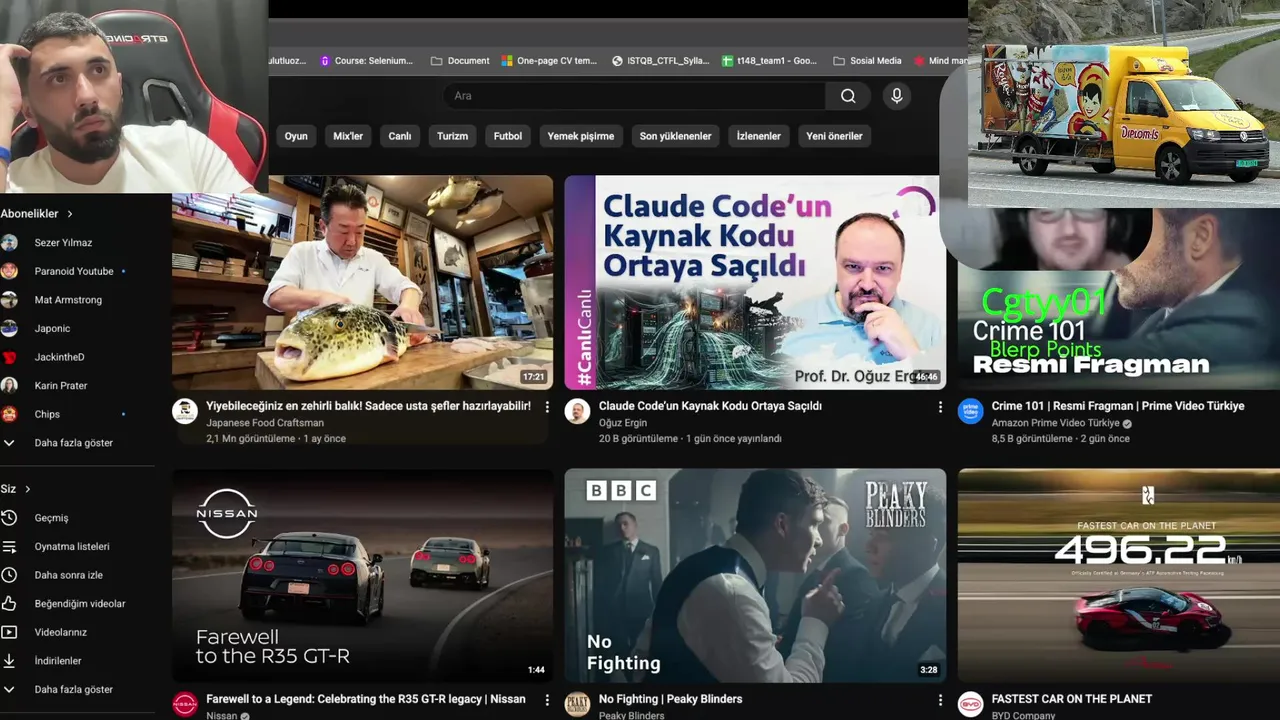The height and width of the screenshot is (720, 1280).
Task: Open title 'Claude Code'un Kaynak Kodu Ortaya Saçıldı'
Action: tap(710, 406)
